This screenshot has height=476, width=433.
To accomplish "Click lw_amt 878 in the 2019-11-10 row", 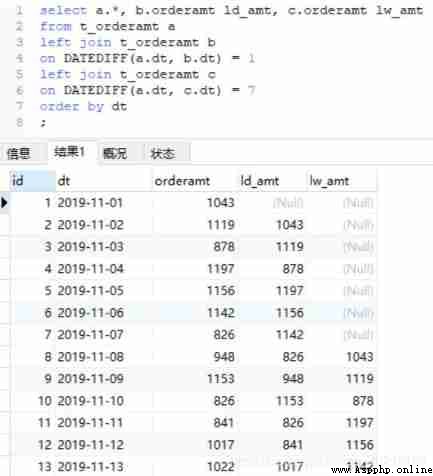I will tap(363, 401).
